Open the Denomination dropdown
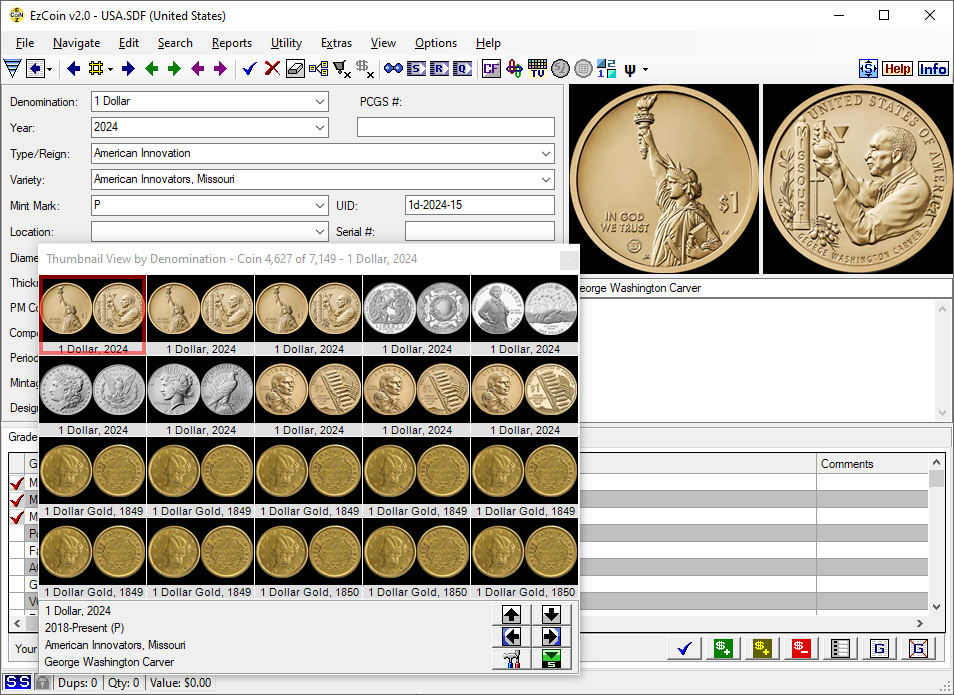This screenshot has width=954, height=695. [319, 101]
